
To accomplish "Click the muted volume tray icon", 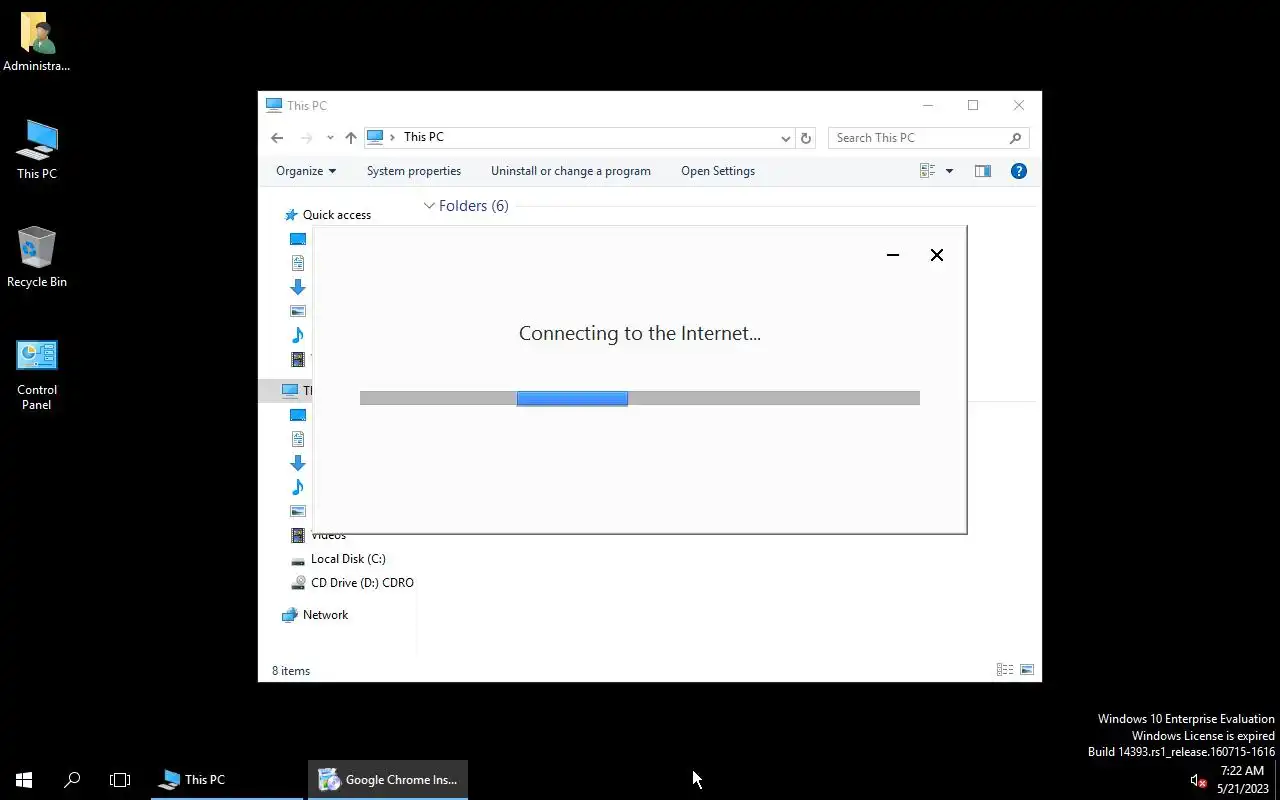I will tap(1197, 780).
